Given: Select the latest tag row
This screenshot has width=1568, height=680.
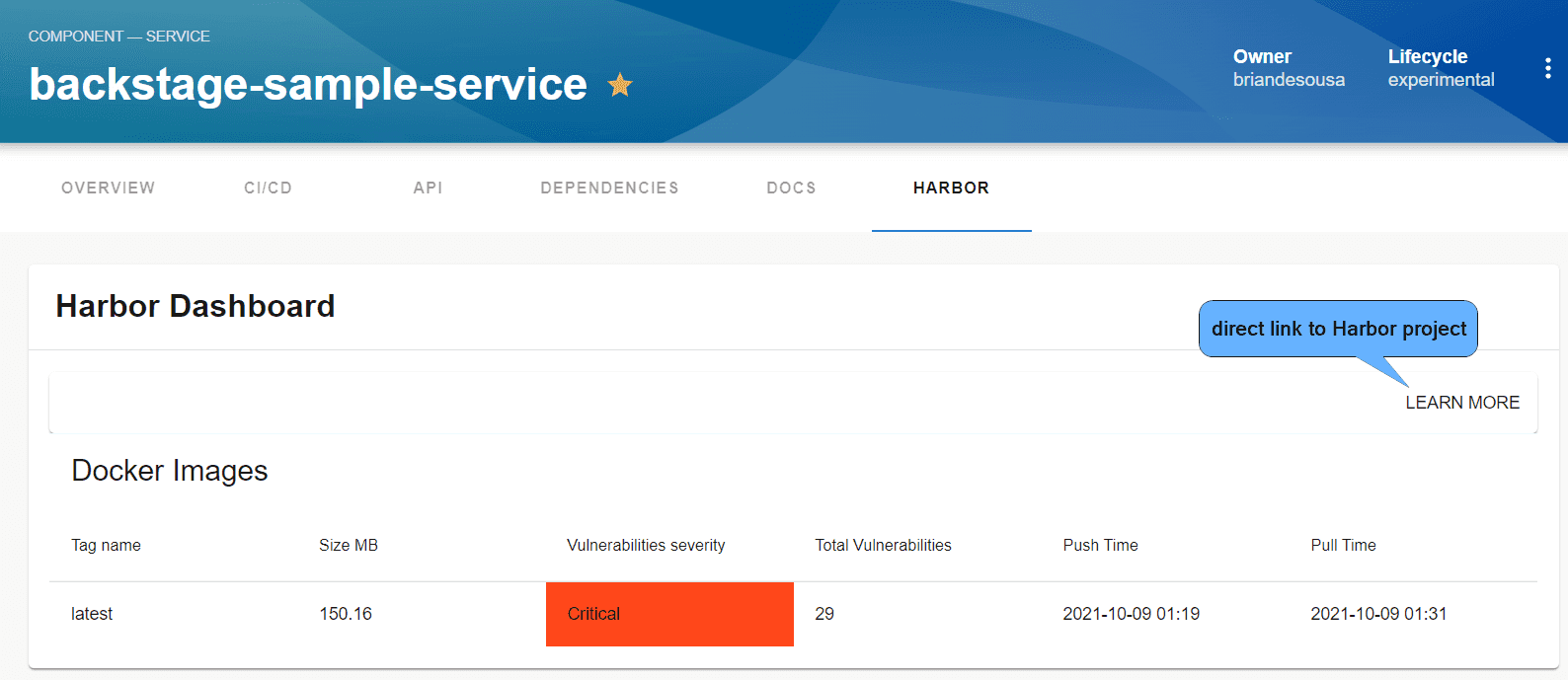Looking at the screenshot, I should (x=793, y=614).
